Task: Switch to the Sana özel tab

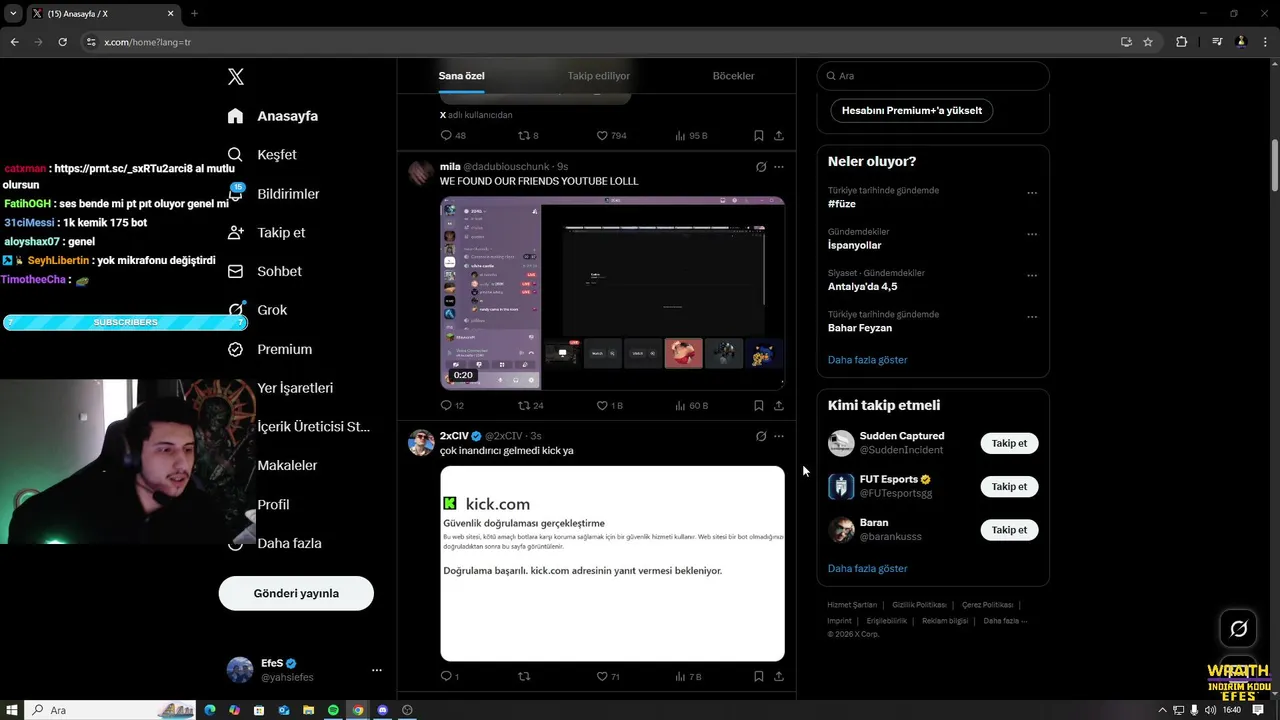Action: pos(461,76)
